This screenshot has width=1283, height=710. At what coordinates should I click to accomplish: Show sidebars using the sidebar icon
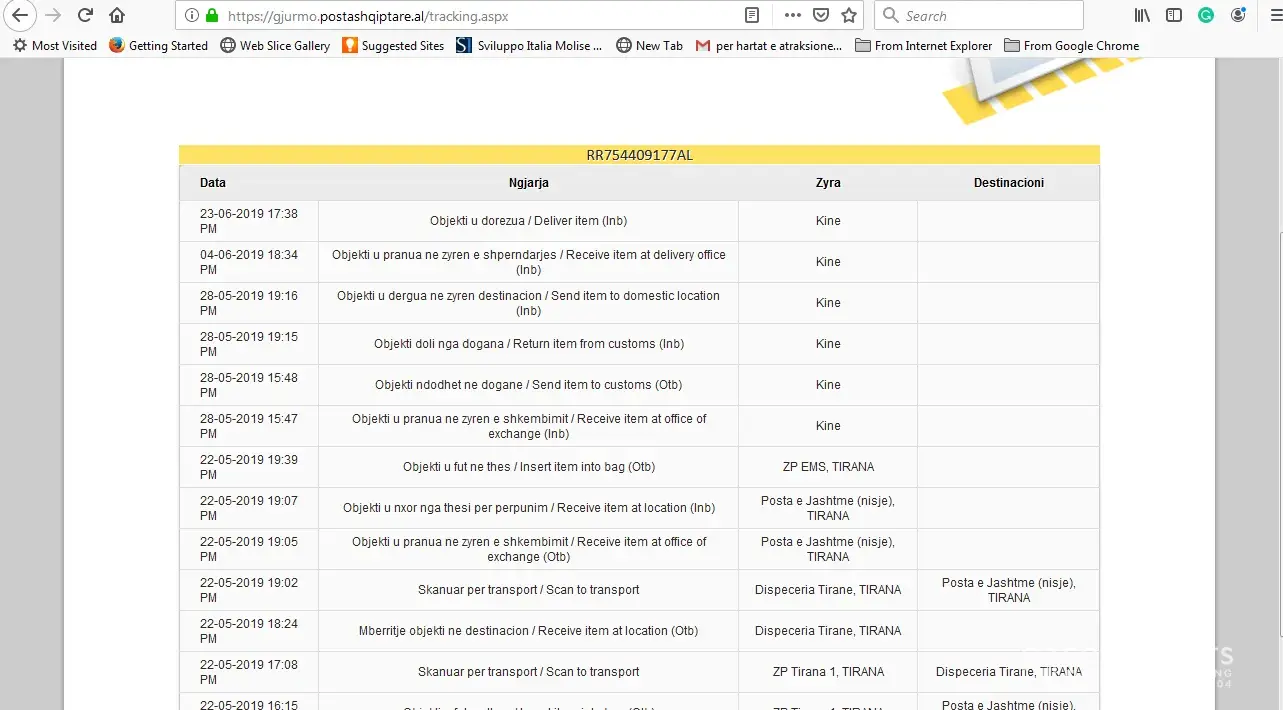(1174, 15)
